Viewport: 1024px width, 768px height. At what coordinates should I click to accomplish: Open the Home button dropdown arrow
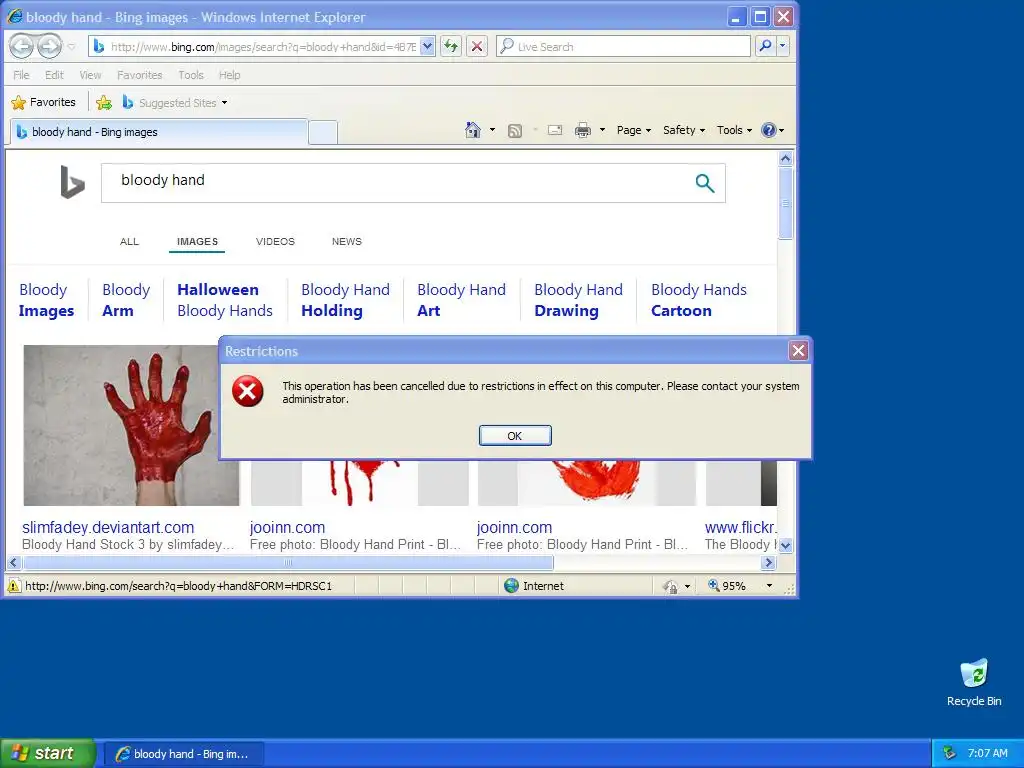(x=492, y=130)
